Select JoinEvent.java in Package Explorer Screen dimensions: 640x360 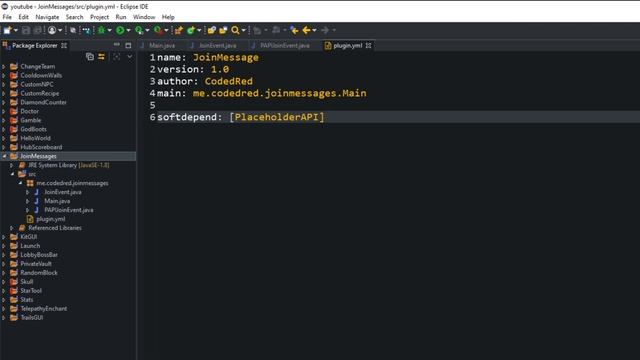[x=62, y=192]
